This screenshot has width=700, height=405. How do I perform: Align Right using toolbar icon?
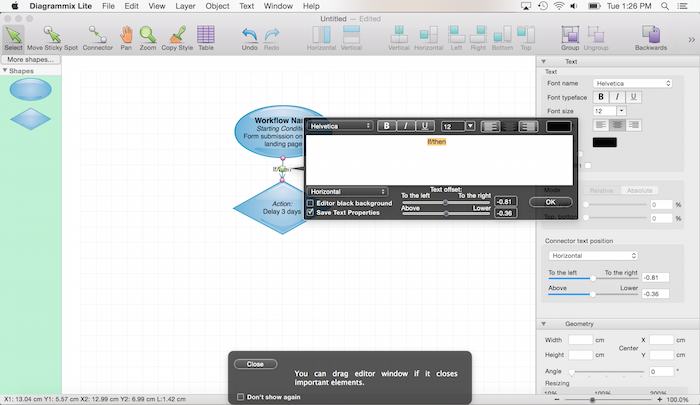(x=478, y=38)
